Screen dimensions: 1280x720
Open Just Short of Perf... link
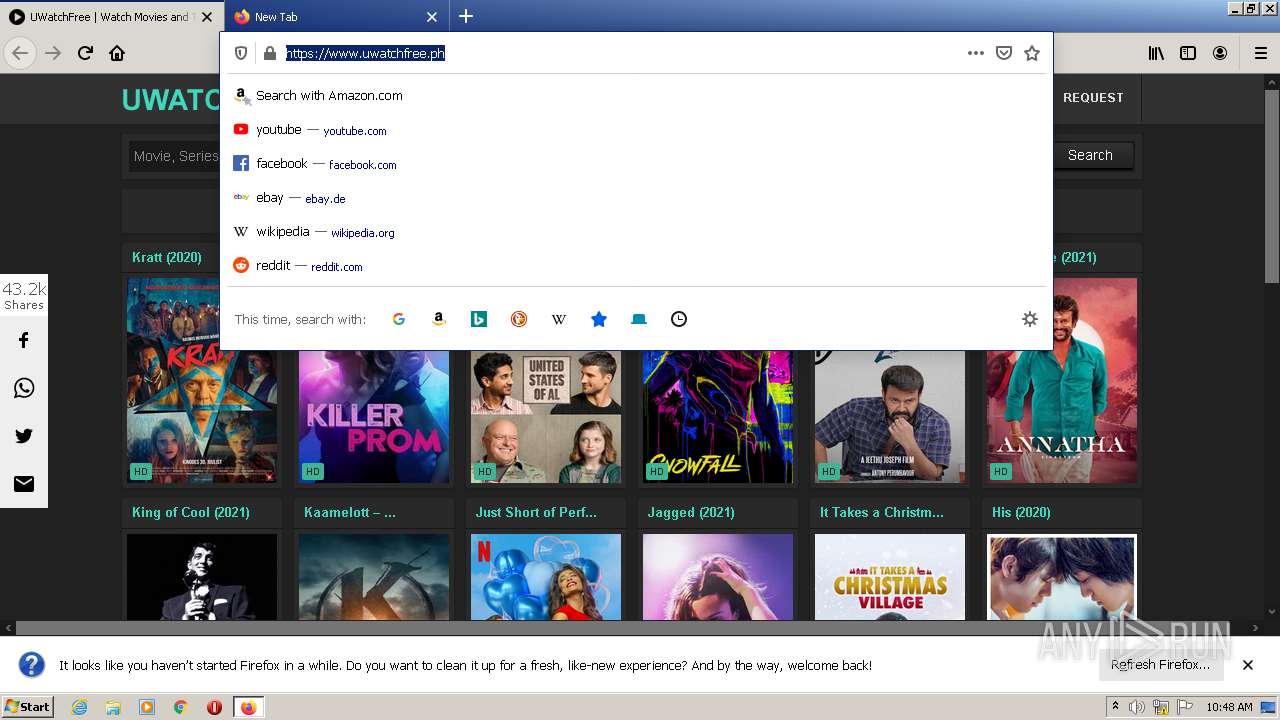point(536,512)
